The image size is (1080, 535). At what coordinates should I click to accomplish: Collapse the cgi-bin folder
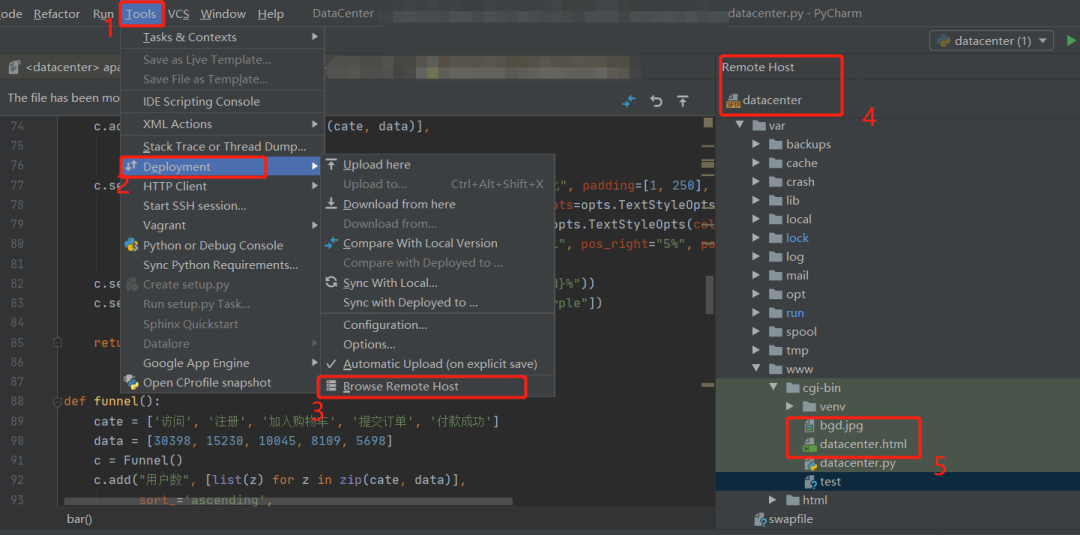pos(773,388)
